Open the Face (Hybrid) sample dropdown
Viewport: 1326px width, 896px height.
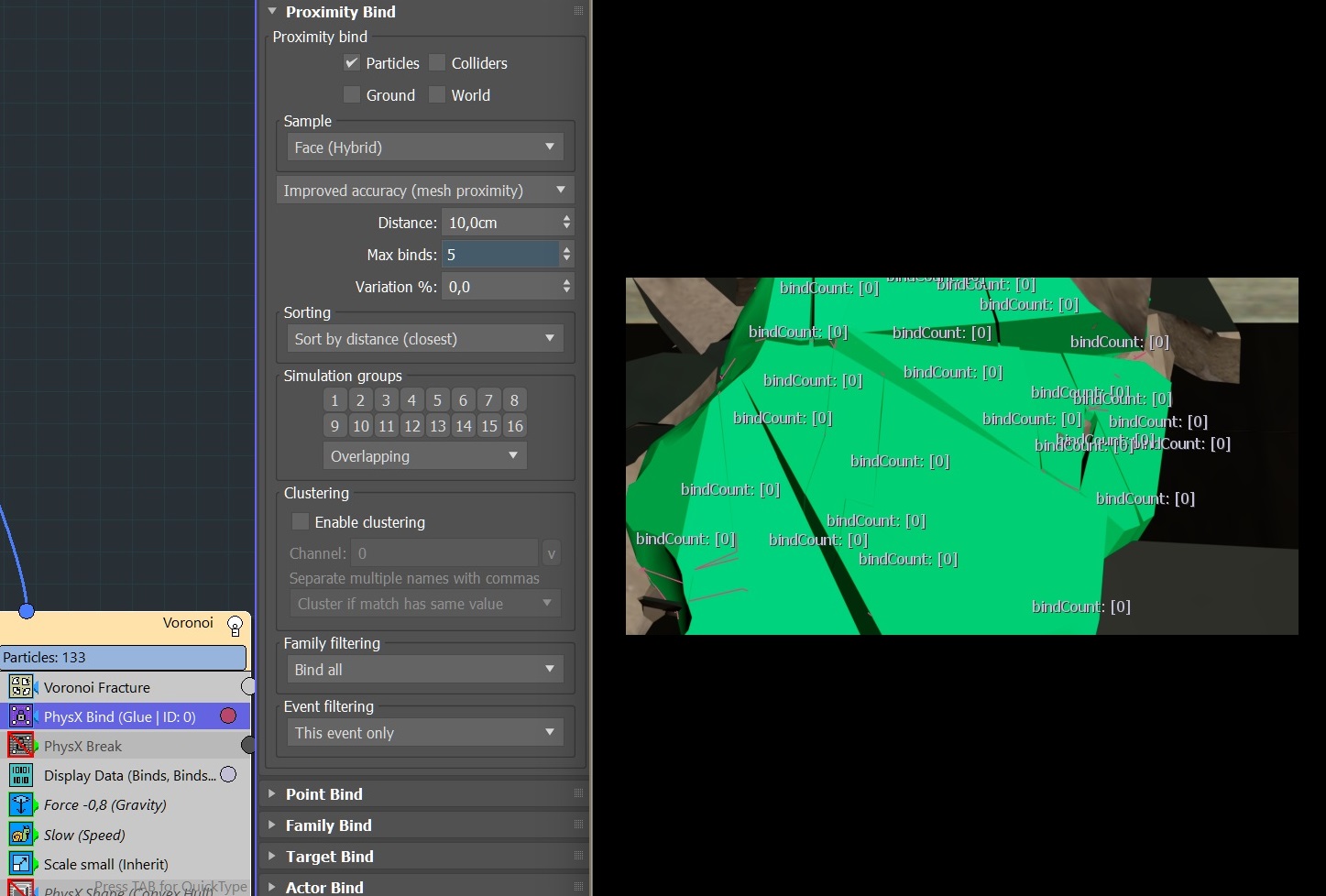[424, 148]
